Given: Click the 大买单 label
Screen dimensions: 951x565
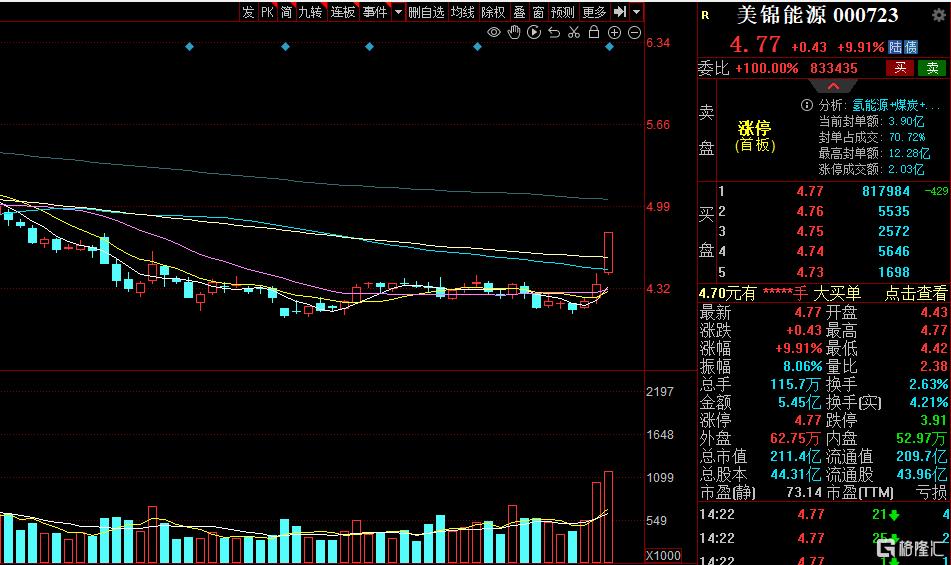Looking at the screenshot, I should 836,293.
